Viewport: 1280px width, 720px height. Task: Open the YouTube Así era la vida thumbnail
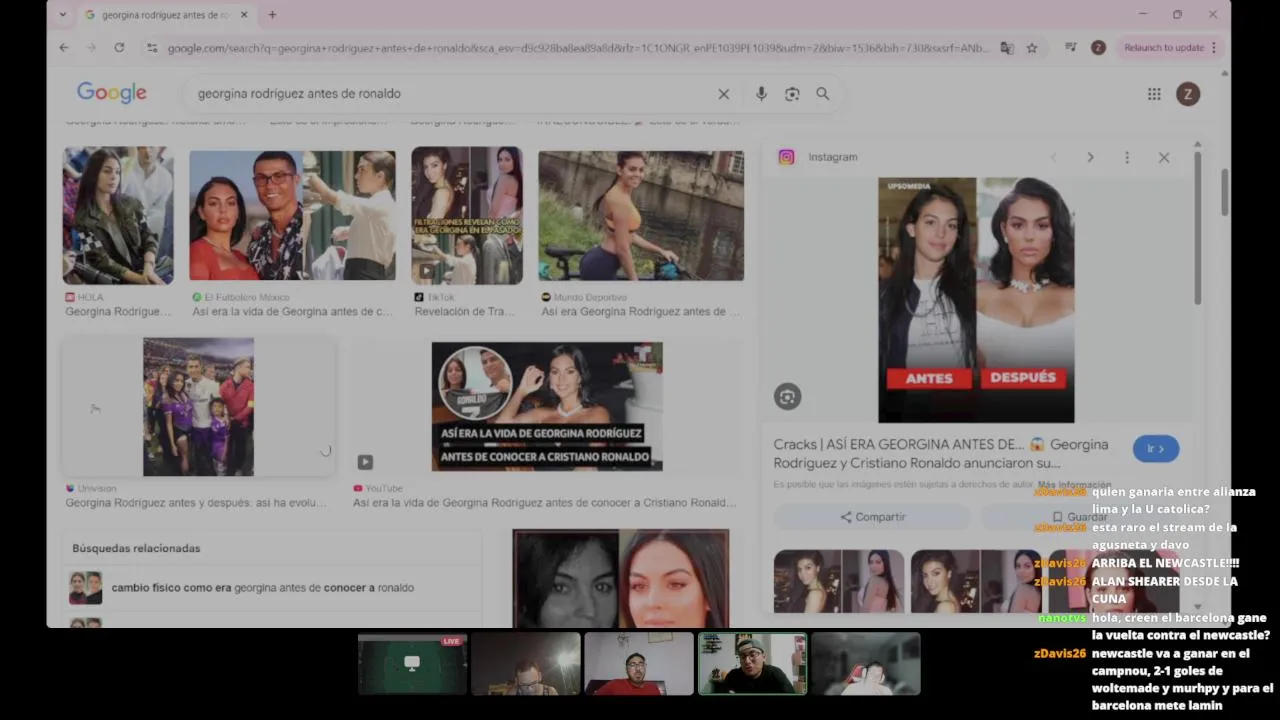pyautogui.click(x=547, y=407)
